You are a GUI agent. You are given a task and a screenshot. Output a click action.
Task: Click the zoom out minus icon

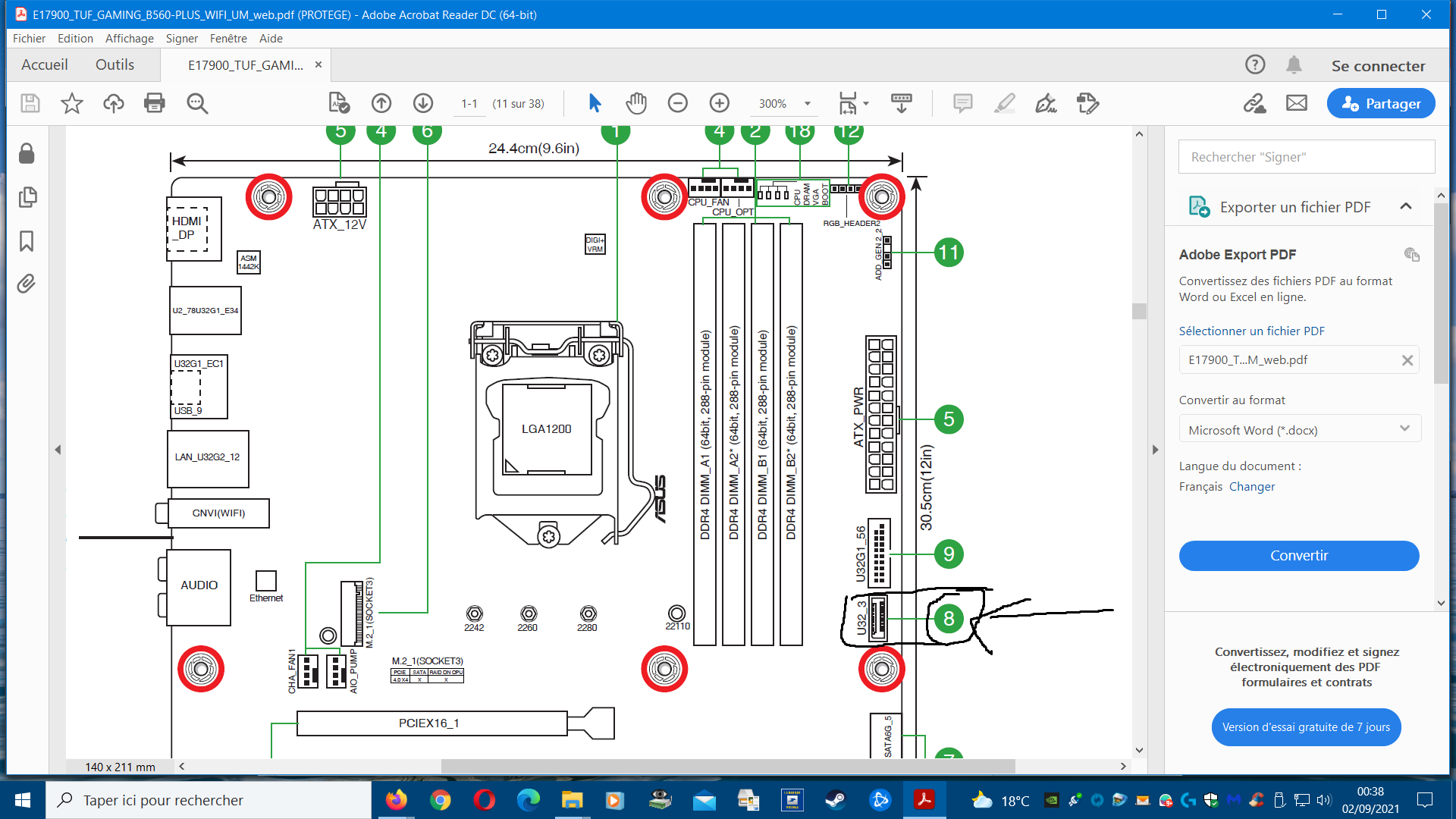(x=677, y=103)
